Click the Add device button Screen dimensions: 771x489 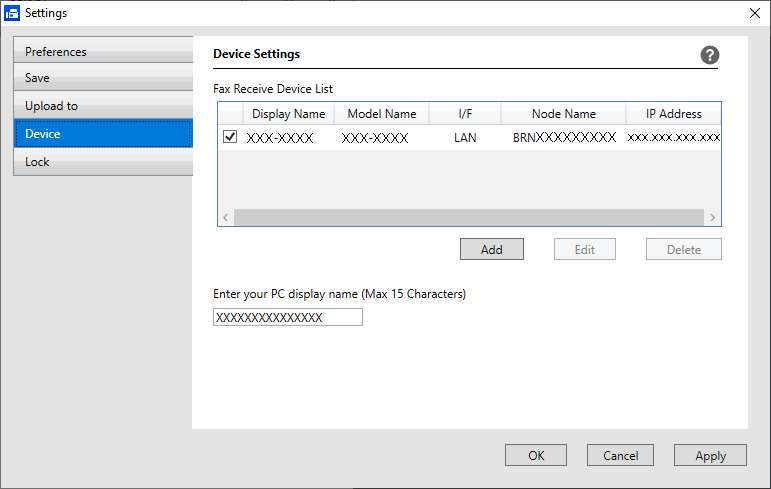point(491,249)
